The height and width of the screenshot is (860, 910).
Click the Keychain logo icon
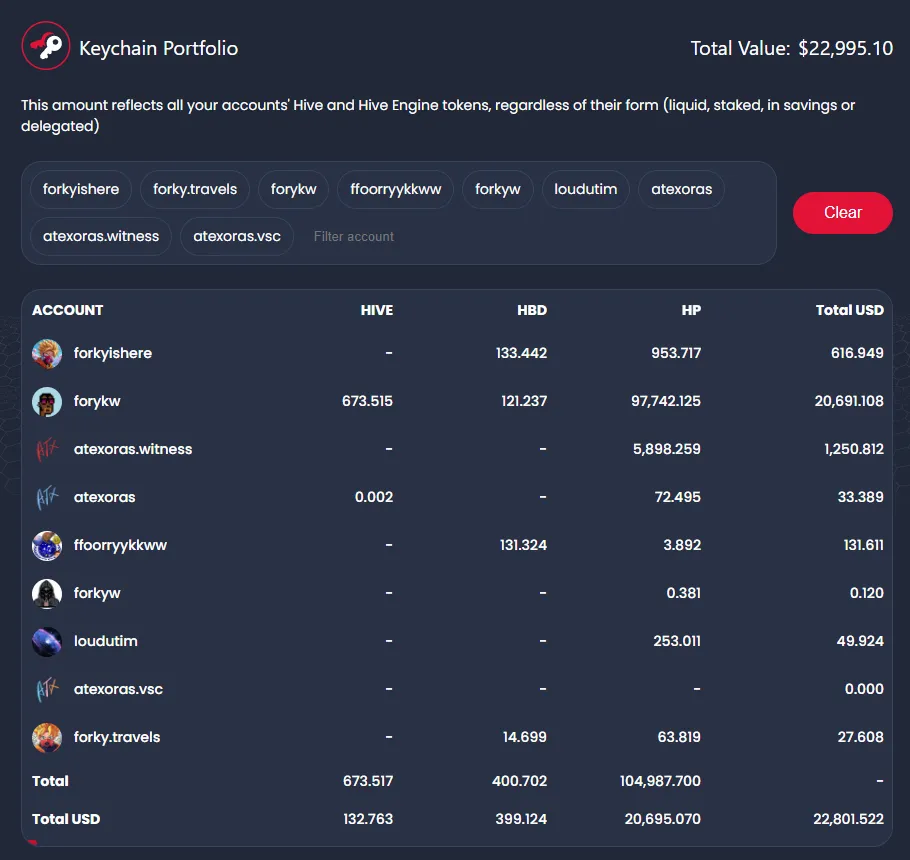tap(46, 47)
